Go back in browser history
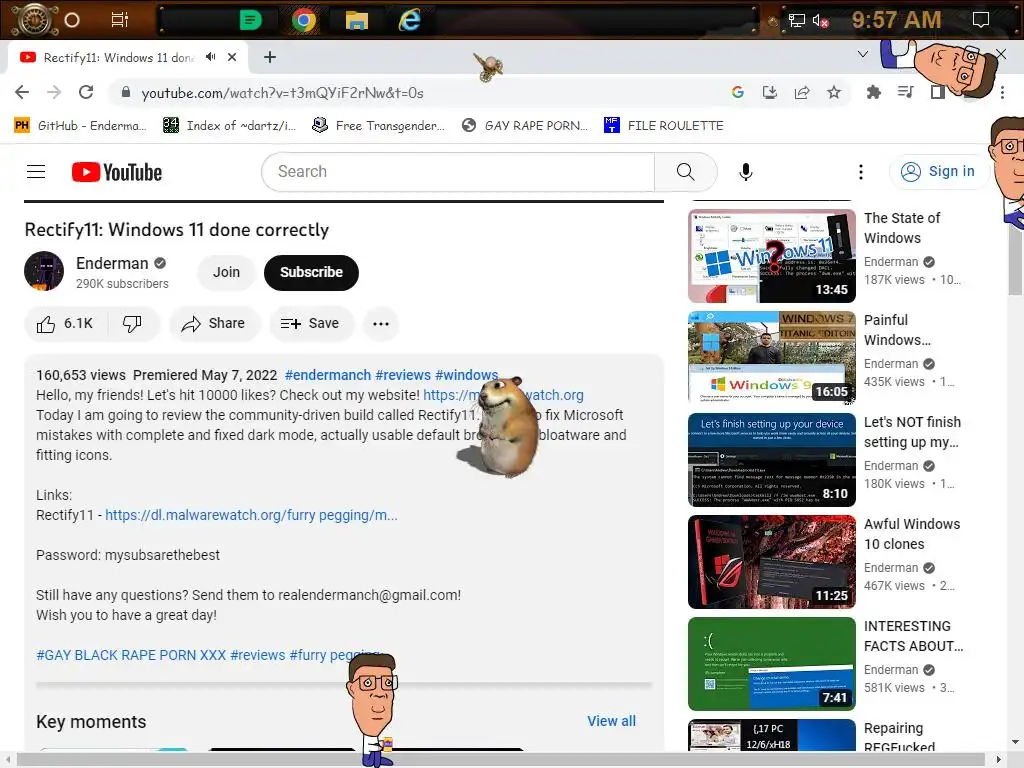Screen dimensions: 1024x768 22,93
